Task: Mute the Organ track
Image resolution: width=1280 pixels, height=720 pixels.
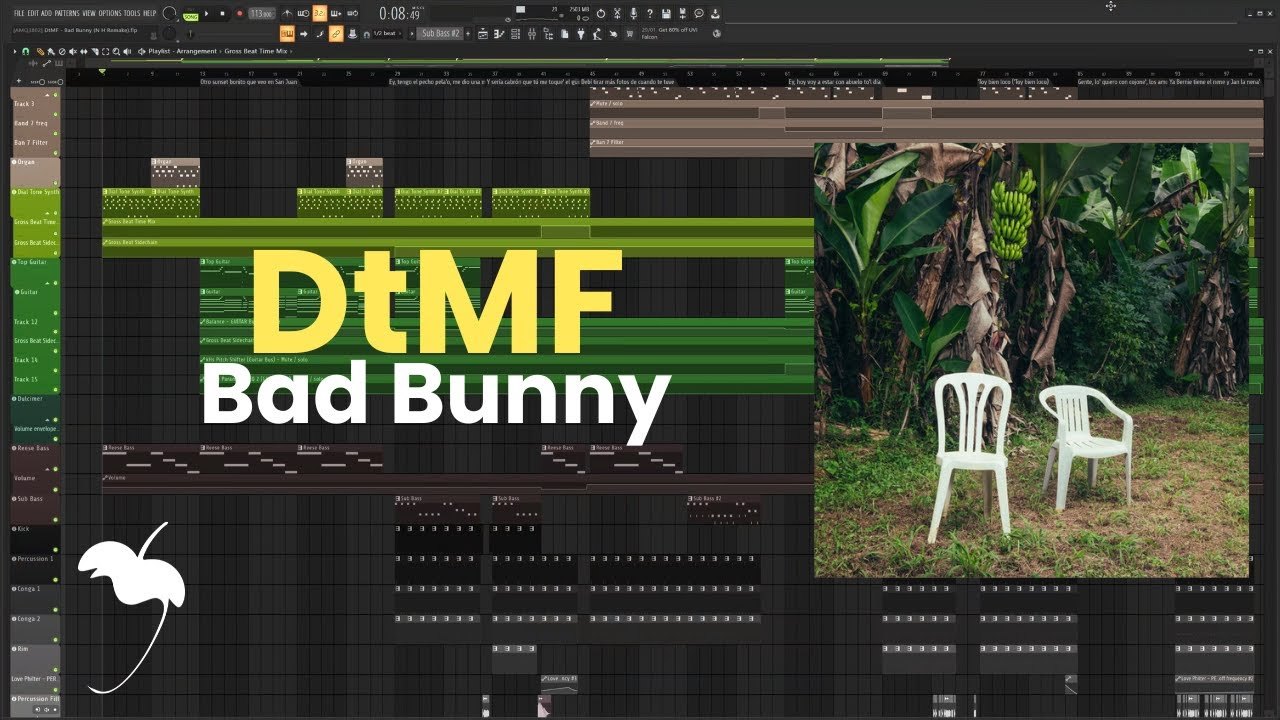Action: [55, 182]
